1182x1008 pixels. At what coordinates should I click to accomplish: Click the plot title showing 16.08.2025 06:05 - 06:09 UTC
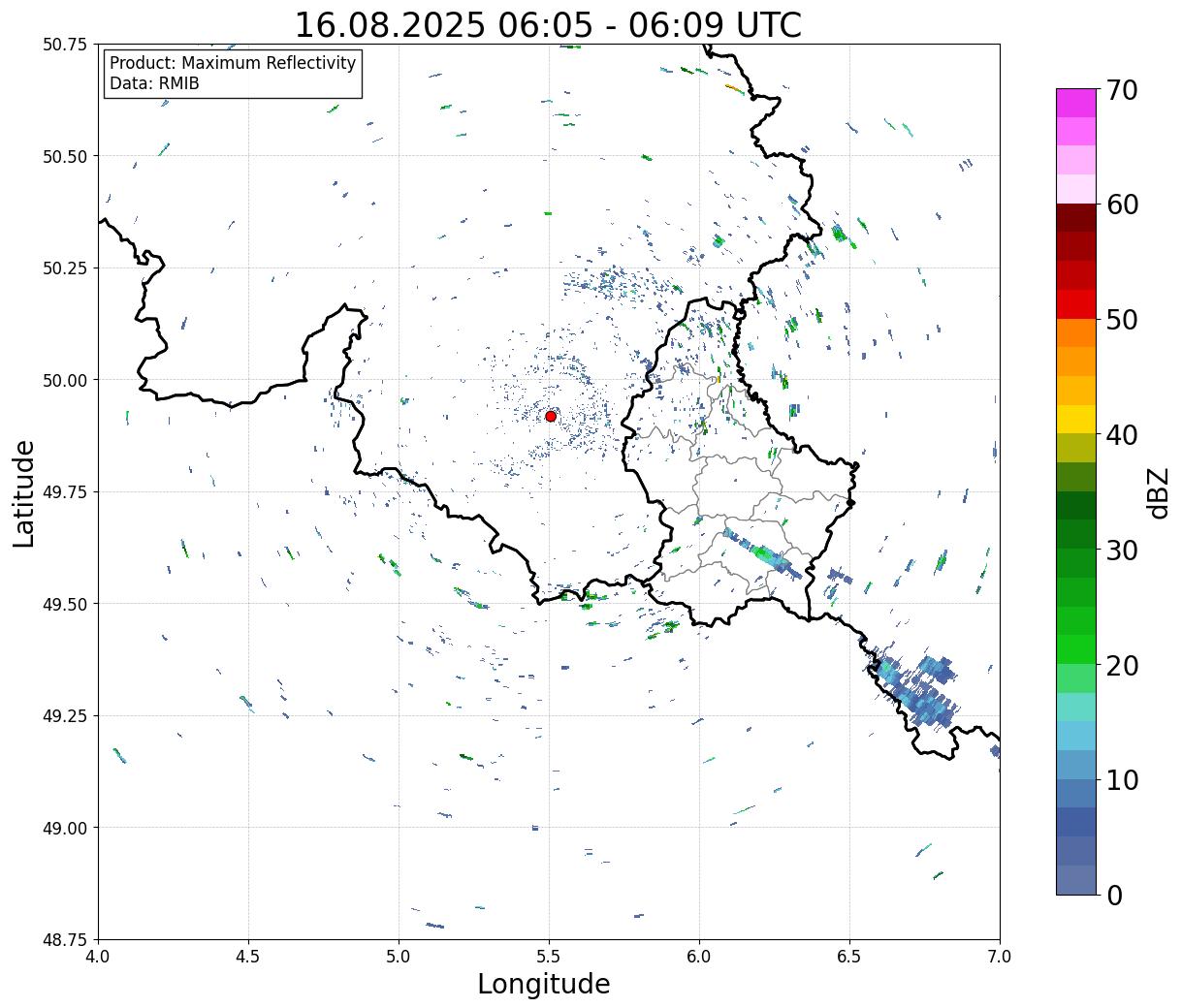548,24
